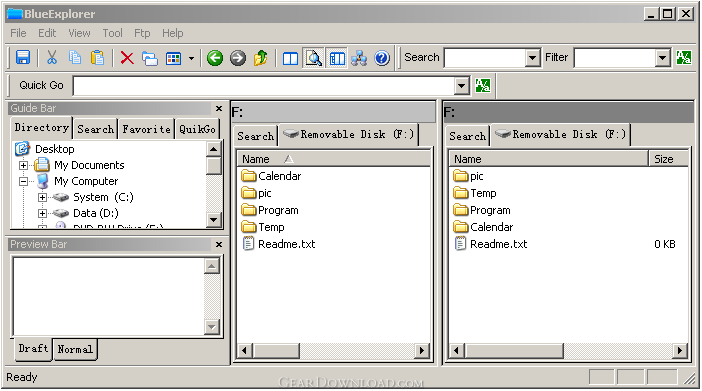Select Calendar folder icon in left pane
This screenshot has height=391, width=702.
pos(248,176)
